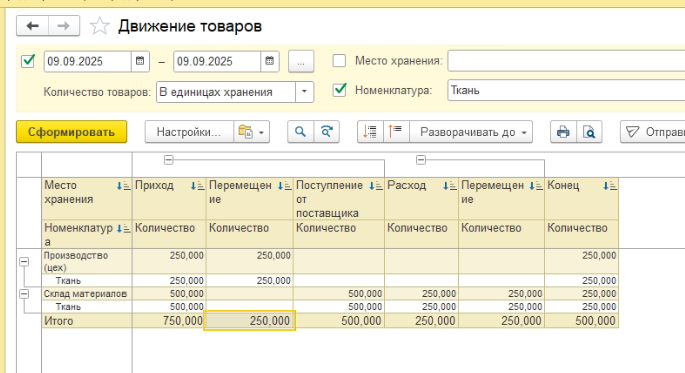Collapse the Расход column group

pos(421,160)
